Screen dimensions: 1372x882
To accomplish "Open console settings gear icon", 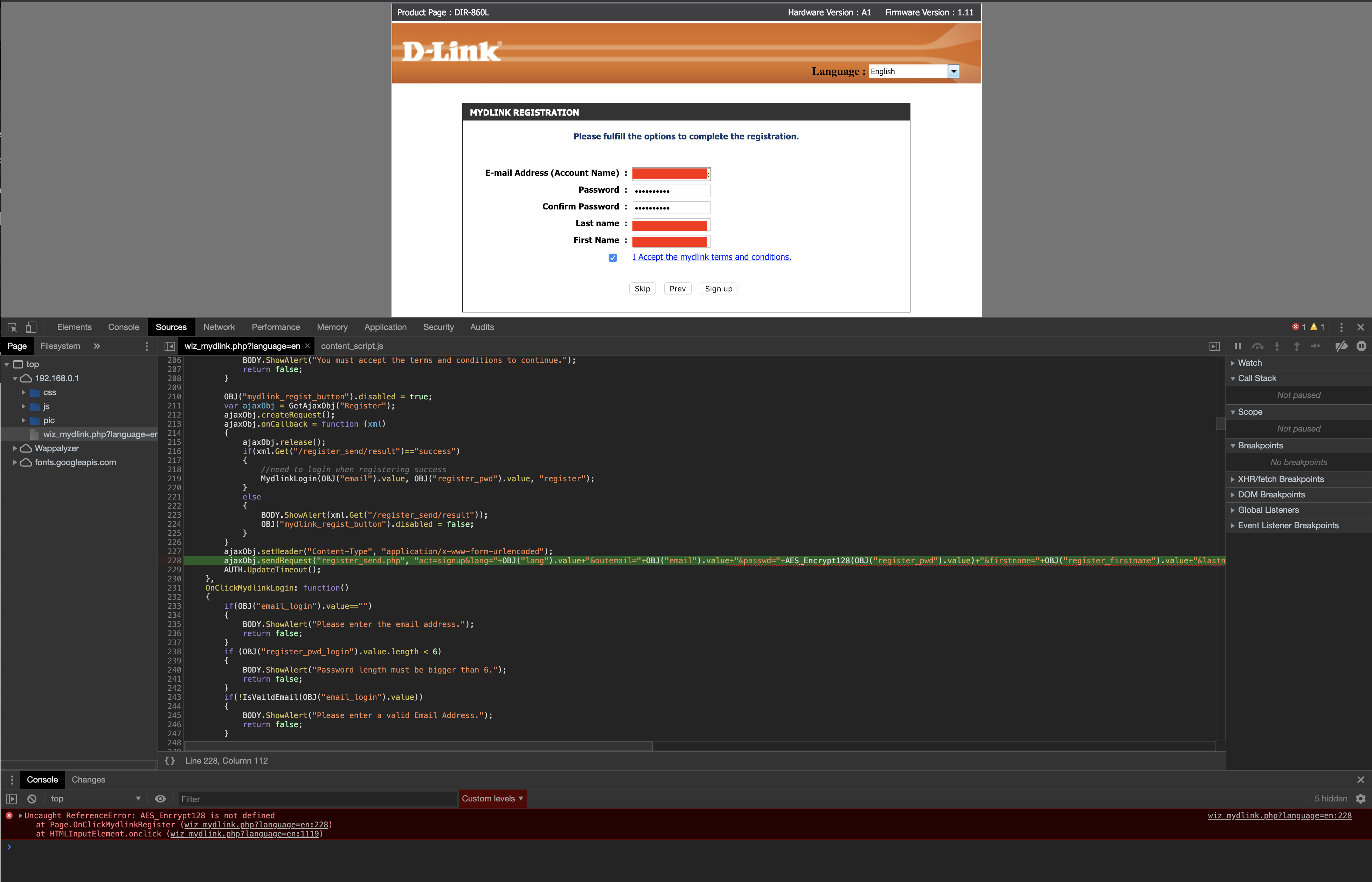I will [x=1361, y=798].
